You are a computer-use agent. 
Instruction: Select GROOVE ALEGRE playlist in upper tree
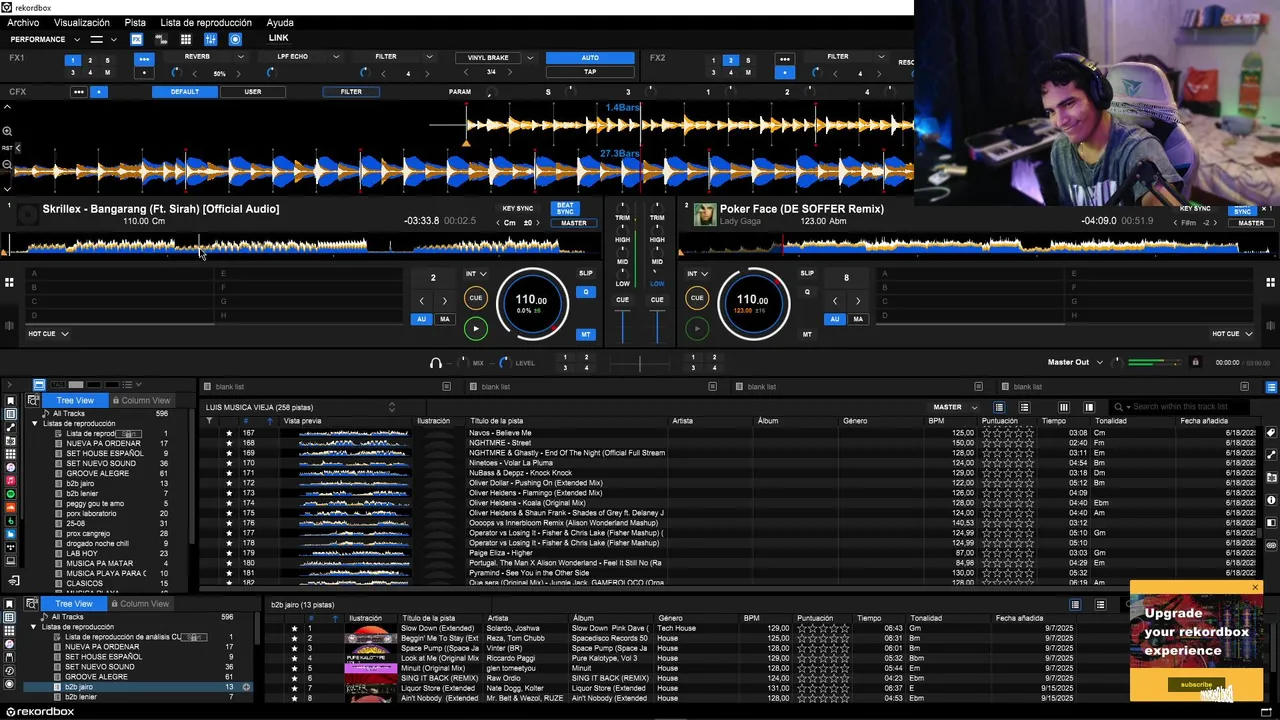(97, 473)
